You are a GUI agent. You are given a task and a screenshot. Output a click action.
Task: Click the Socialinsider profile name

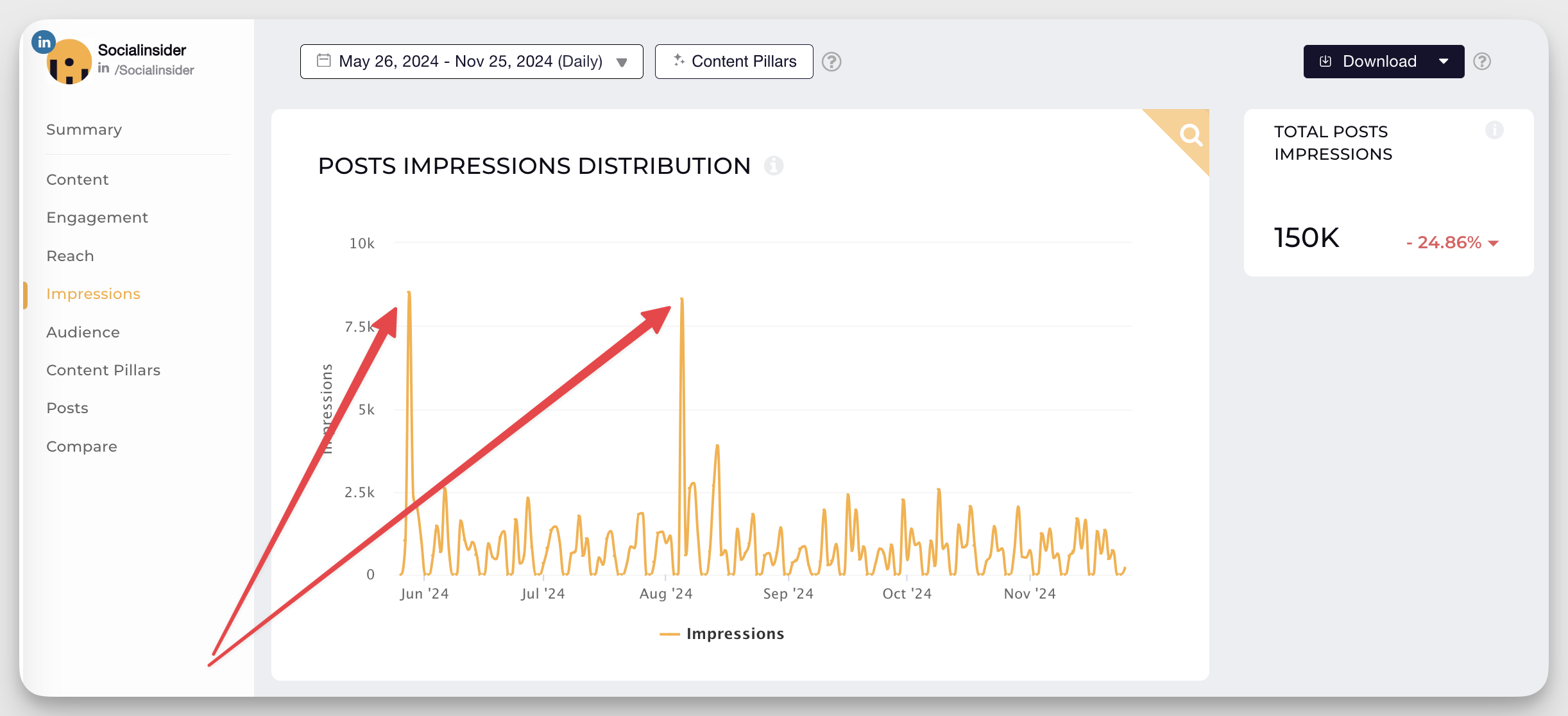point(142,50)
